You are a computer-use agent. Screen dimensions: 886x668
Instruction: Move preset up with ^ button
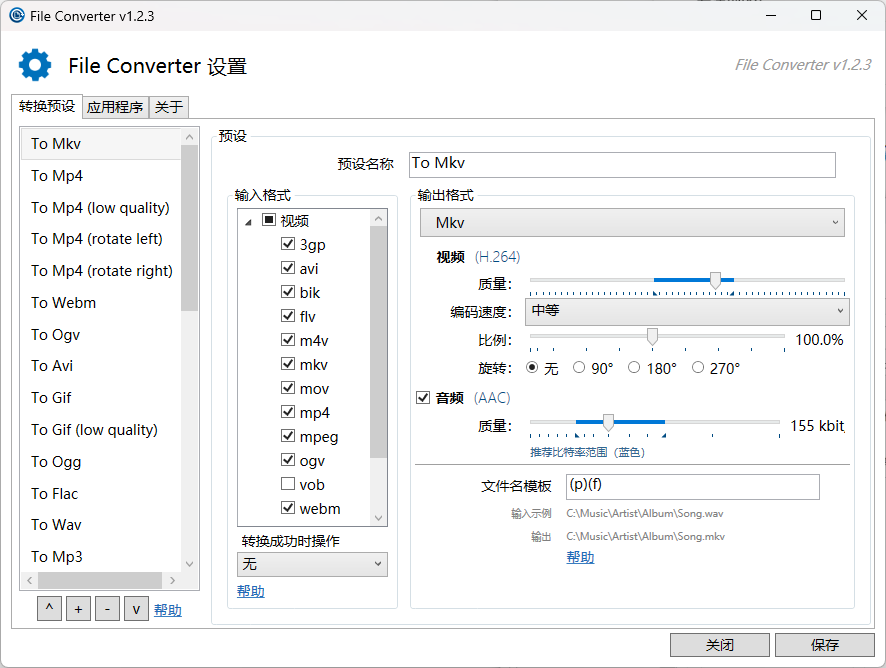tap(50, 609)
